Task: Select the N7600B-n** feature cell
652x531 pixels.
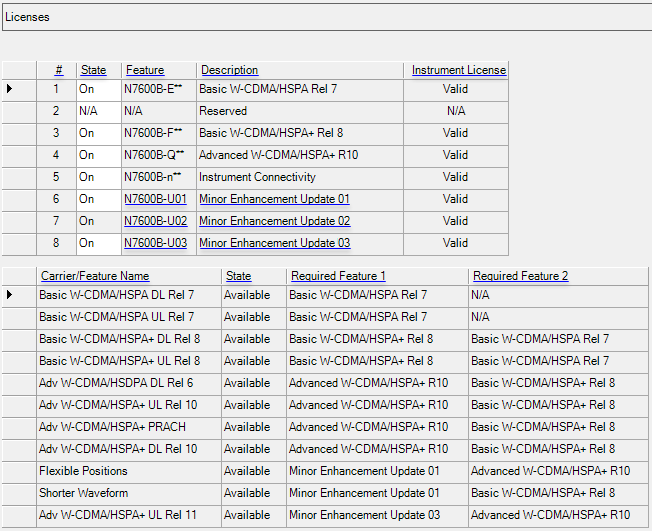Action: click(158, 178)
